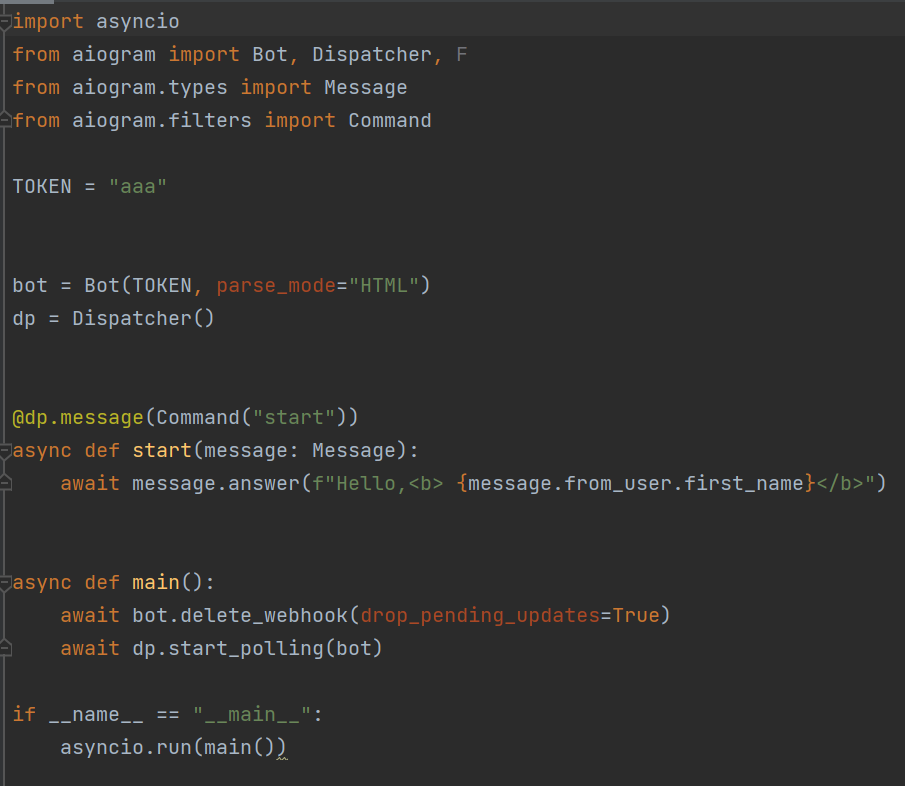Collapse the import block fold marker
Viewport: 905px width, 786px height.
pyautogui.click(x=5, y=22)
